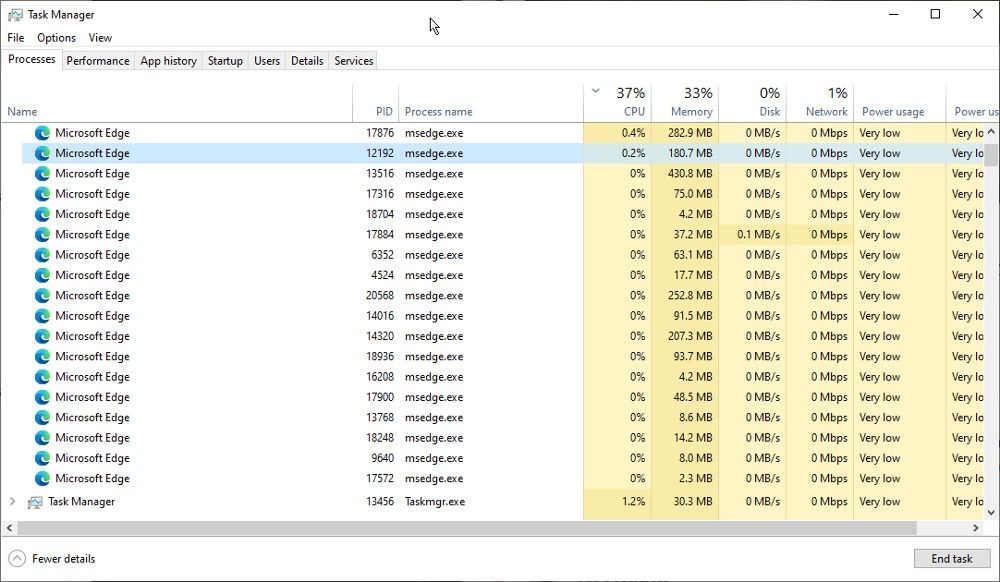This screenshot has height=582, width=1000.
Task: Click the Edge icon in PID 14016 row
Action: (42, 316)
